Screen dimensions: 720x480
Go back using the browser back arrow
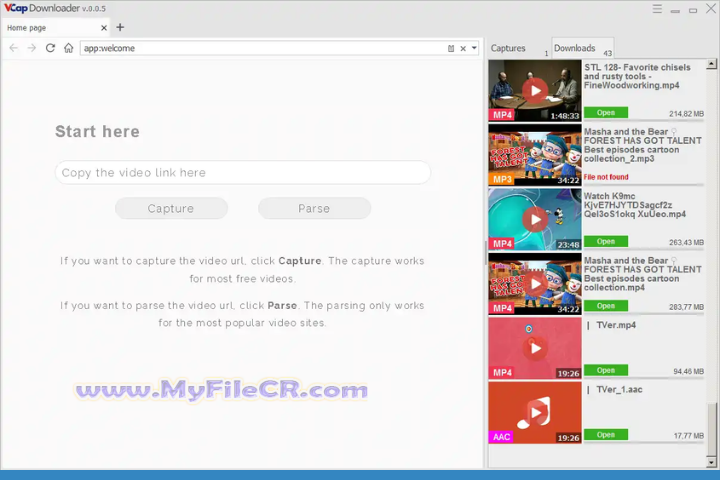[x=13, y=48]
